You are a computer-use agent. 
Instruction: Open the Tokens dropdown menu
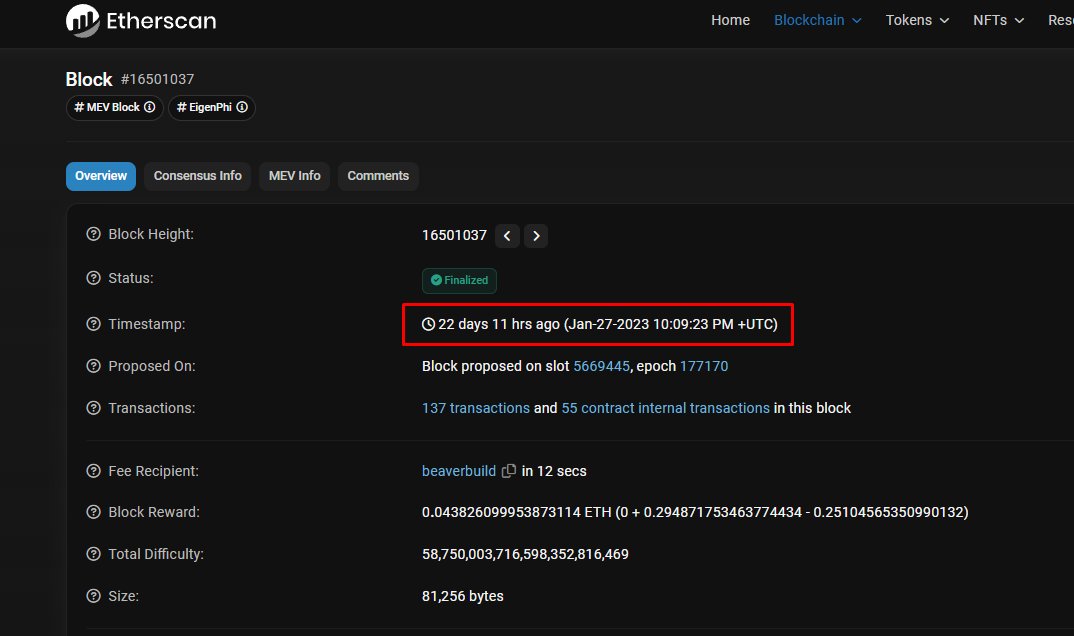click(917, 21)
